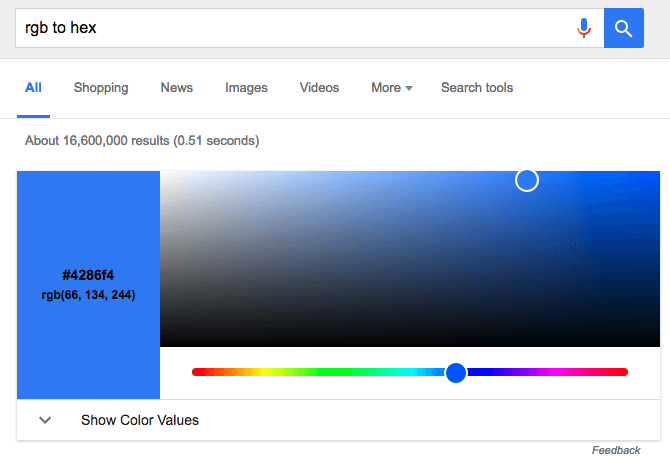Click the microphone voice search icon

click(x=584, y=28)
